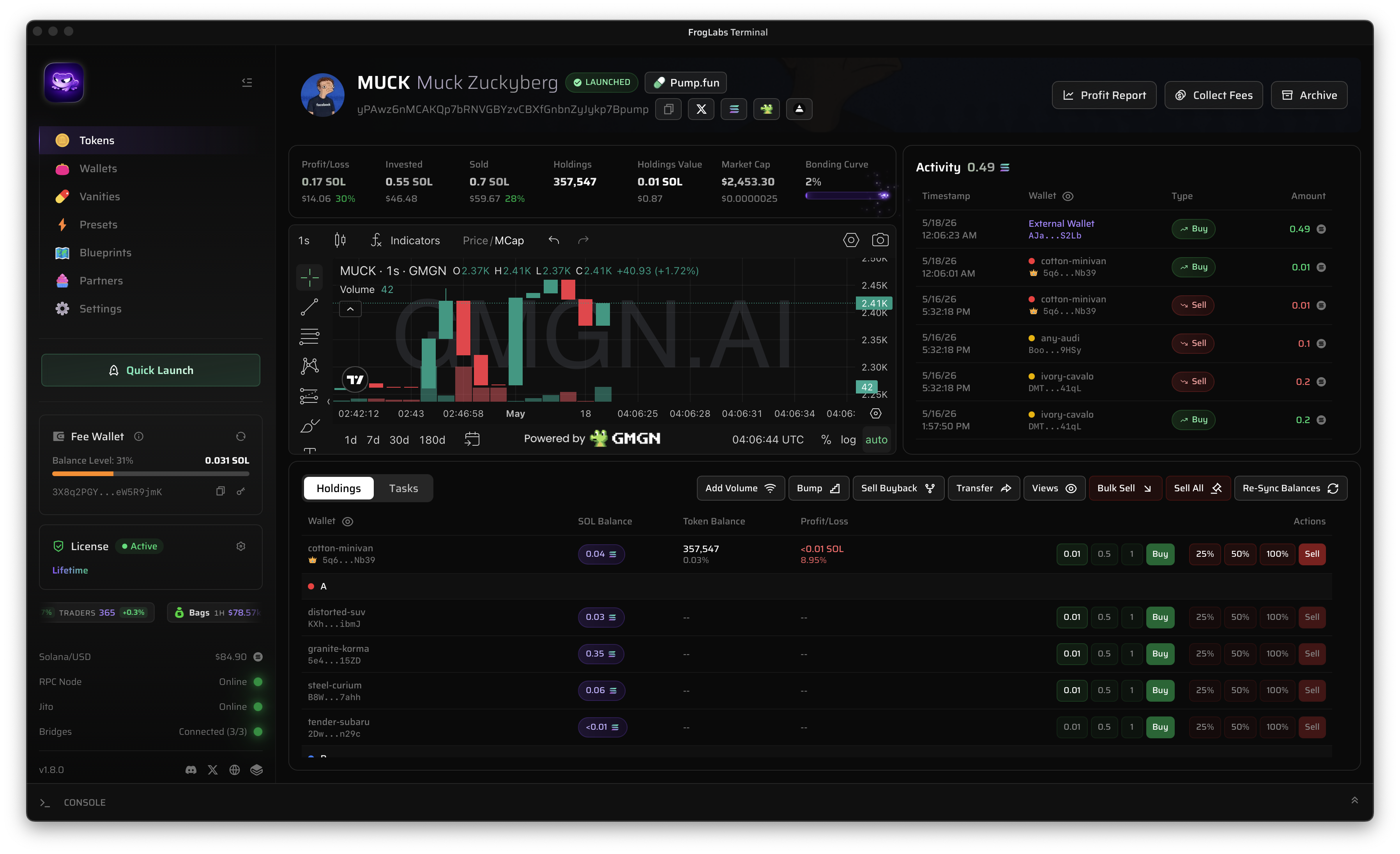Click the triangle icon button in the token header
Screen dimensions: 1400x854
point(799,109)
